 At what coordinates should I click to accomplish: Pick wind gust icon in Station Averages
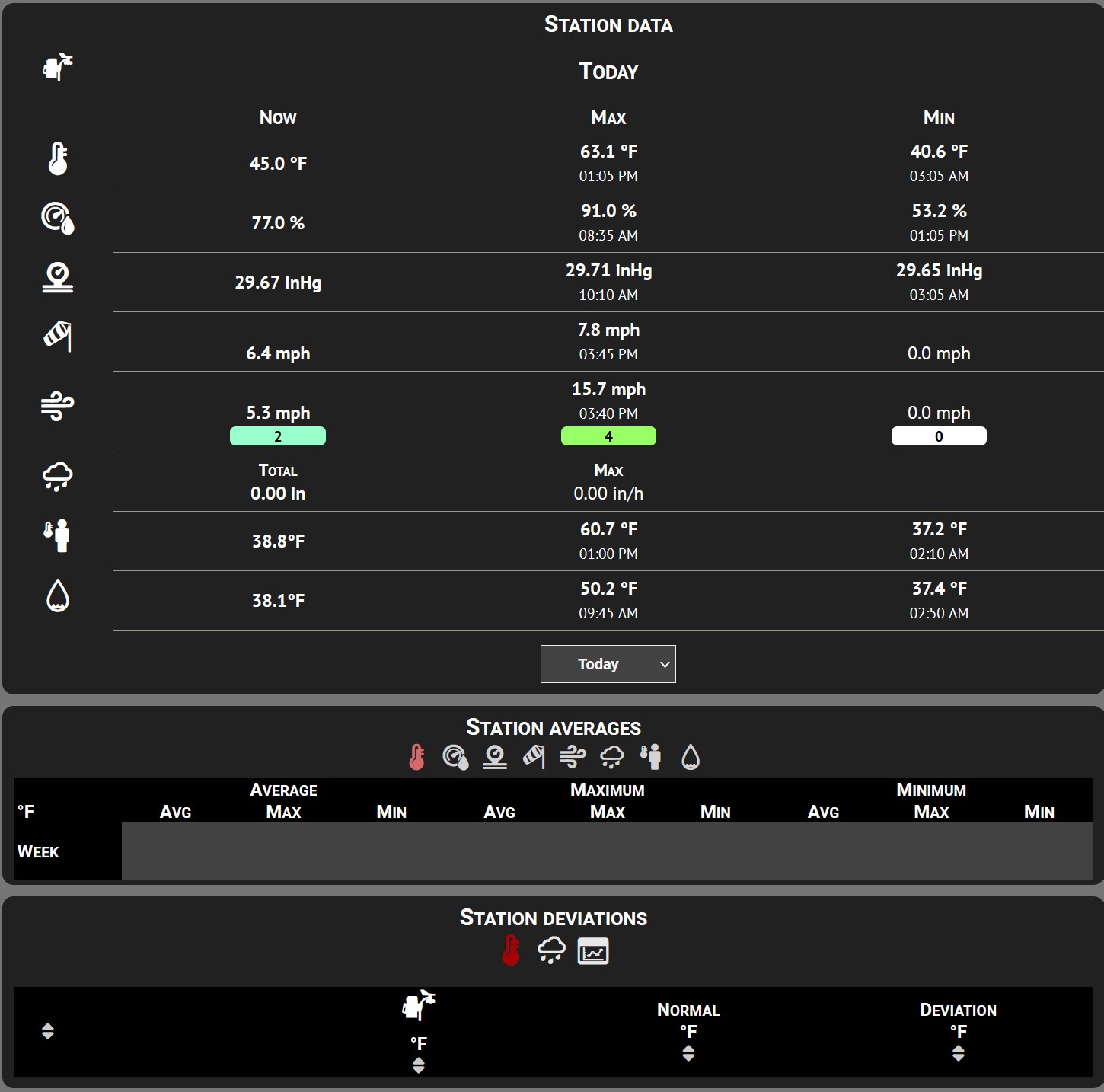point(573,757)
